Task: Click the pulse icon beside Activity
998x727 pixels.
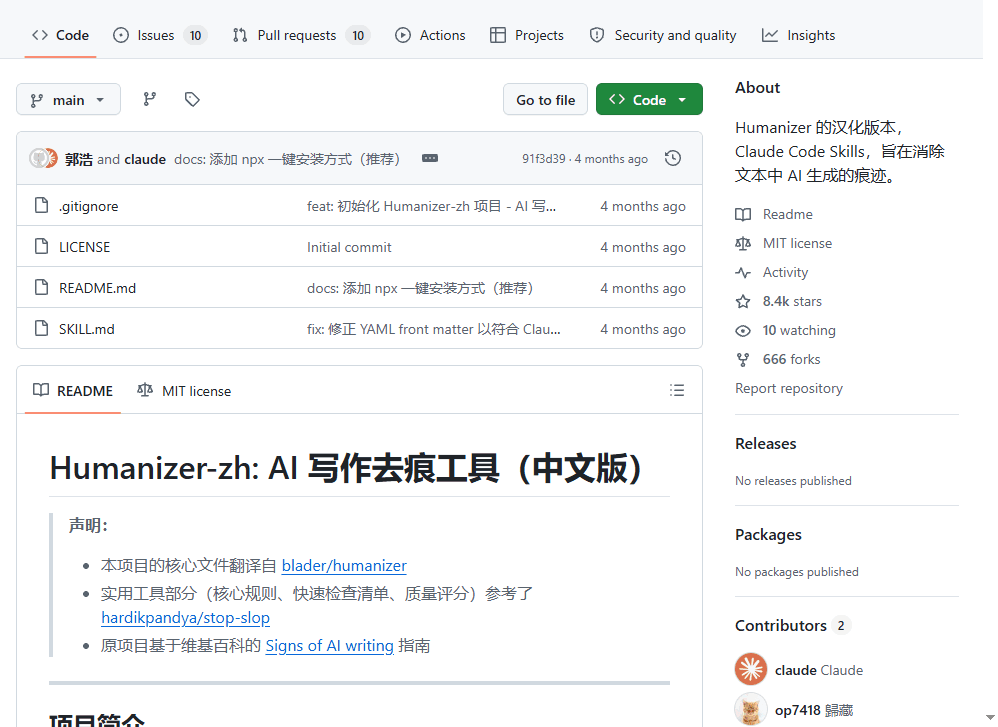Action: [743, 272]
